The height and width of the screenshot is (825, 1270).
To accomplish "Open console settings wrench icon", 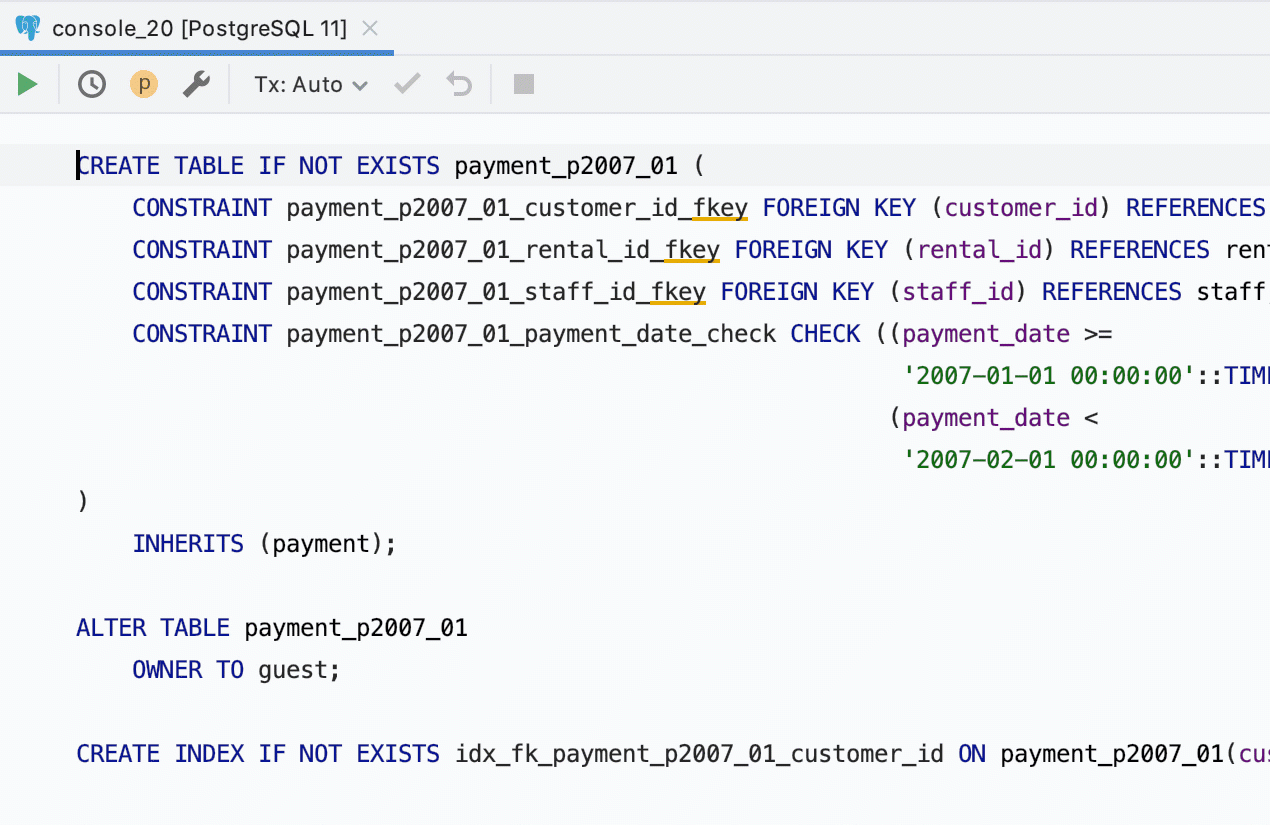I will pos(196,85).
